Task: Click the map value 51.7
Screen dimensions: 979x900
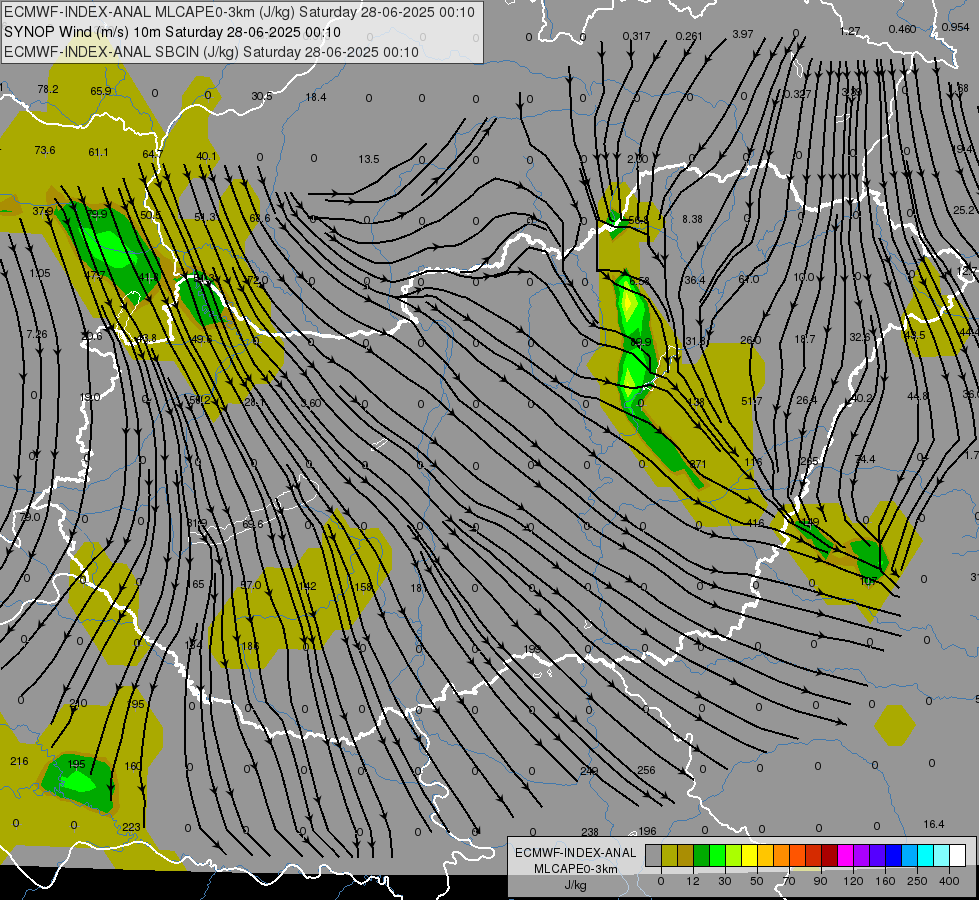Action: click(x=752, y=401)
